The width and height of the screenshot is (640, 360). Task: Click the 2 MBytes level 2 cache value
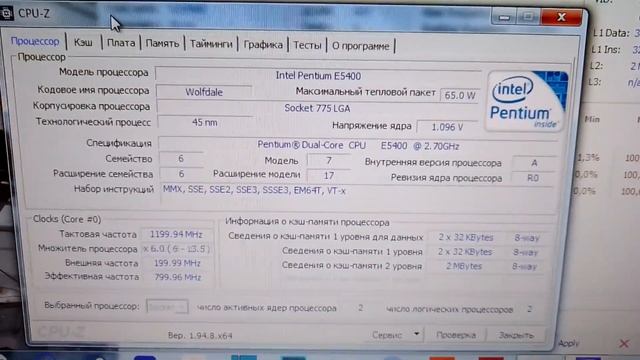point(464,266)
